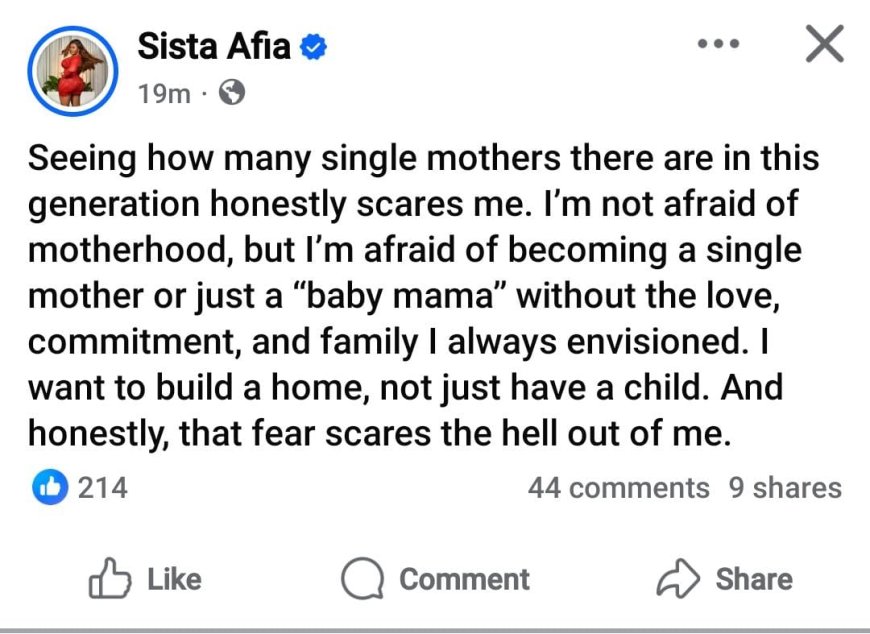Image resolution: width=870 pixels, height=634 pixels.
Task: Click the public globe audience icon
Action: (x=232, y=93)
